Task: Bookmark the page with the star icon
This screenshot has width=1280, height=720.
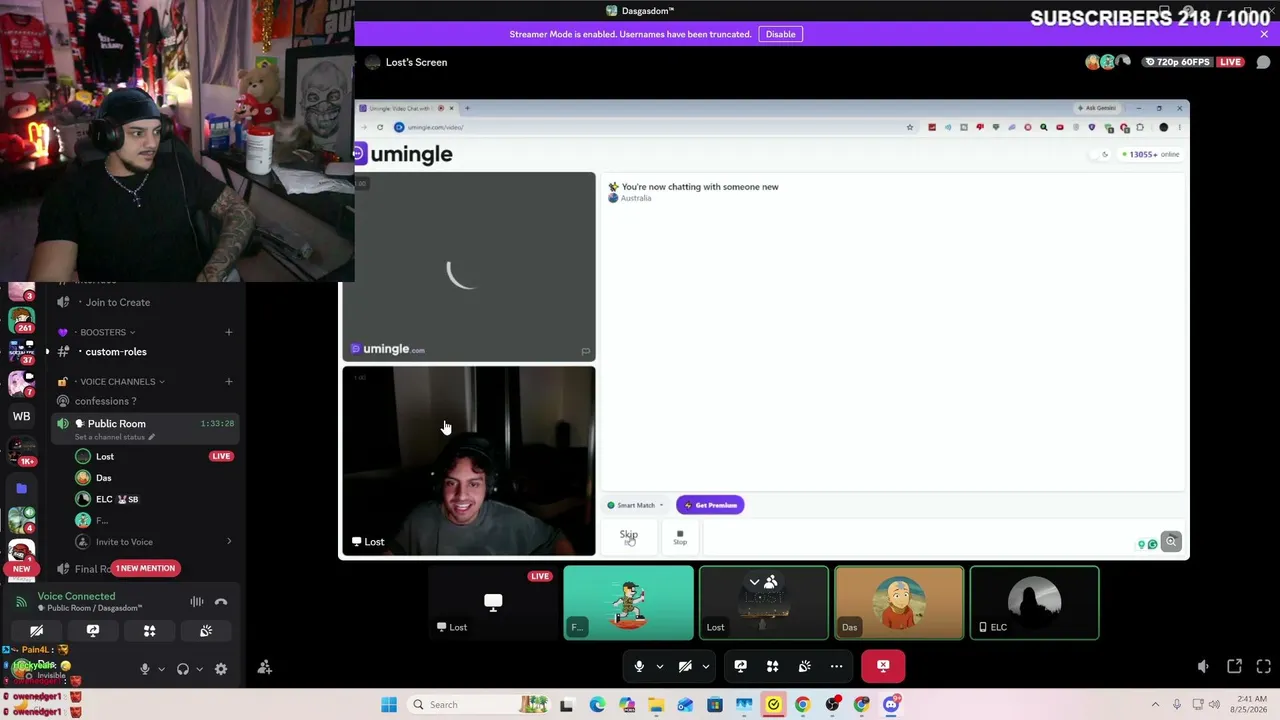Action: tap(910, 127)
